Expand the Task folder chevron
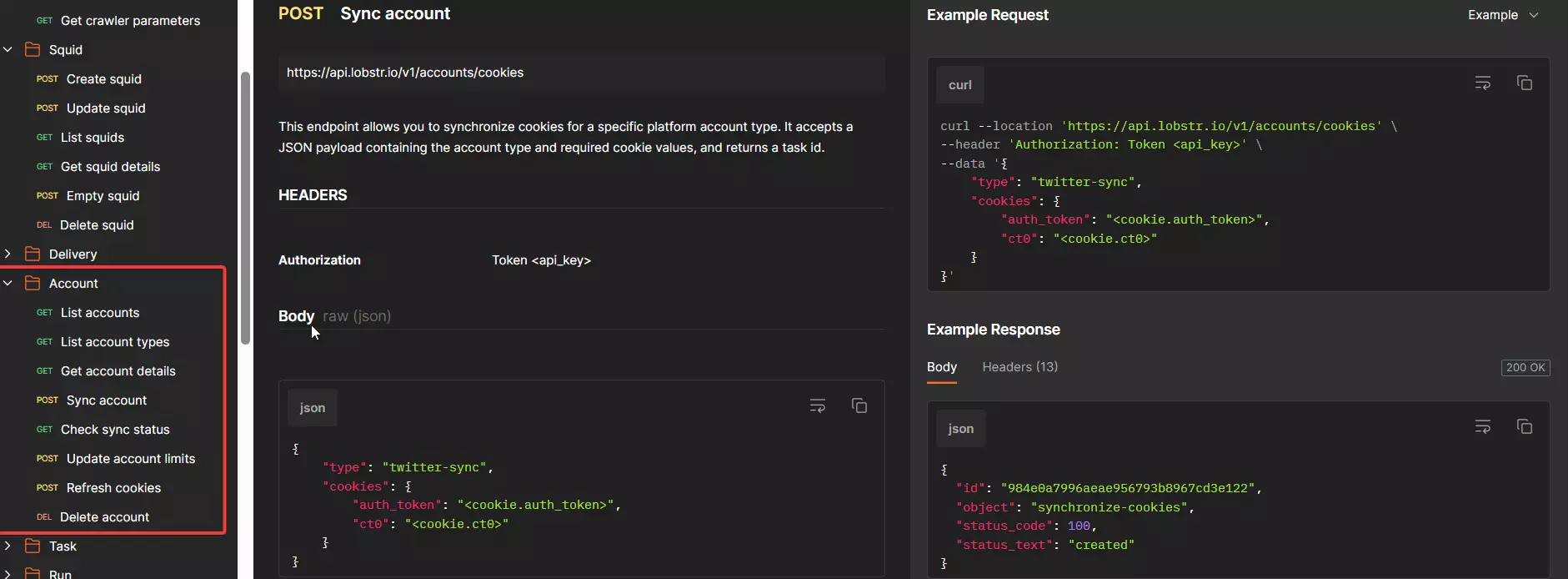This screenshot has height=579, width=1568. coord(8,546)
